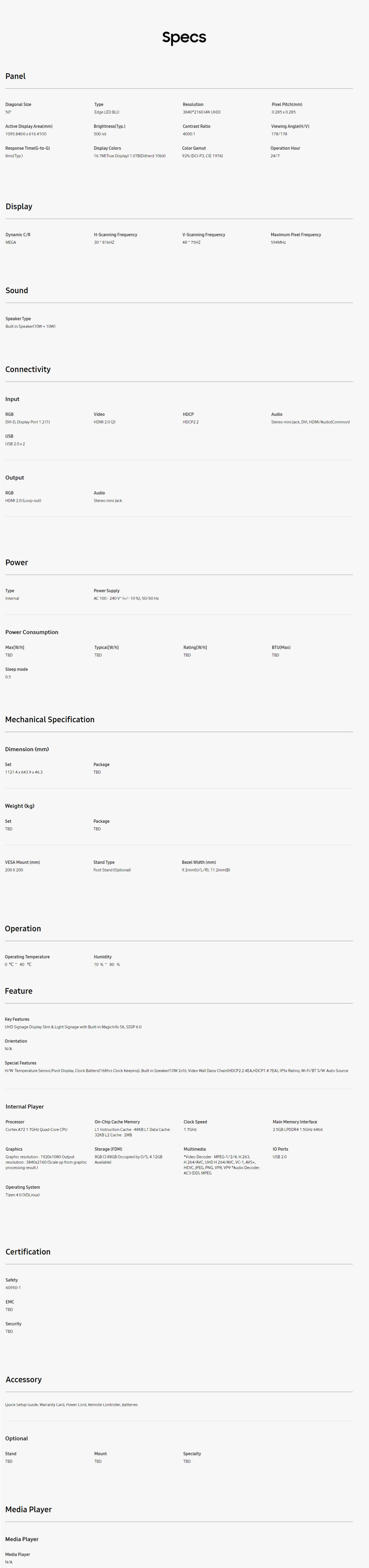Select the Operating Temperature label

[27, 957]
